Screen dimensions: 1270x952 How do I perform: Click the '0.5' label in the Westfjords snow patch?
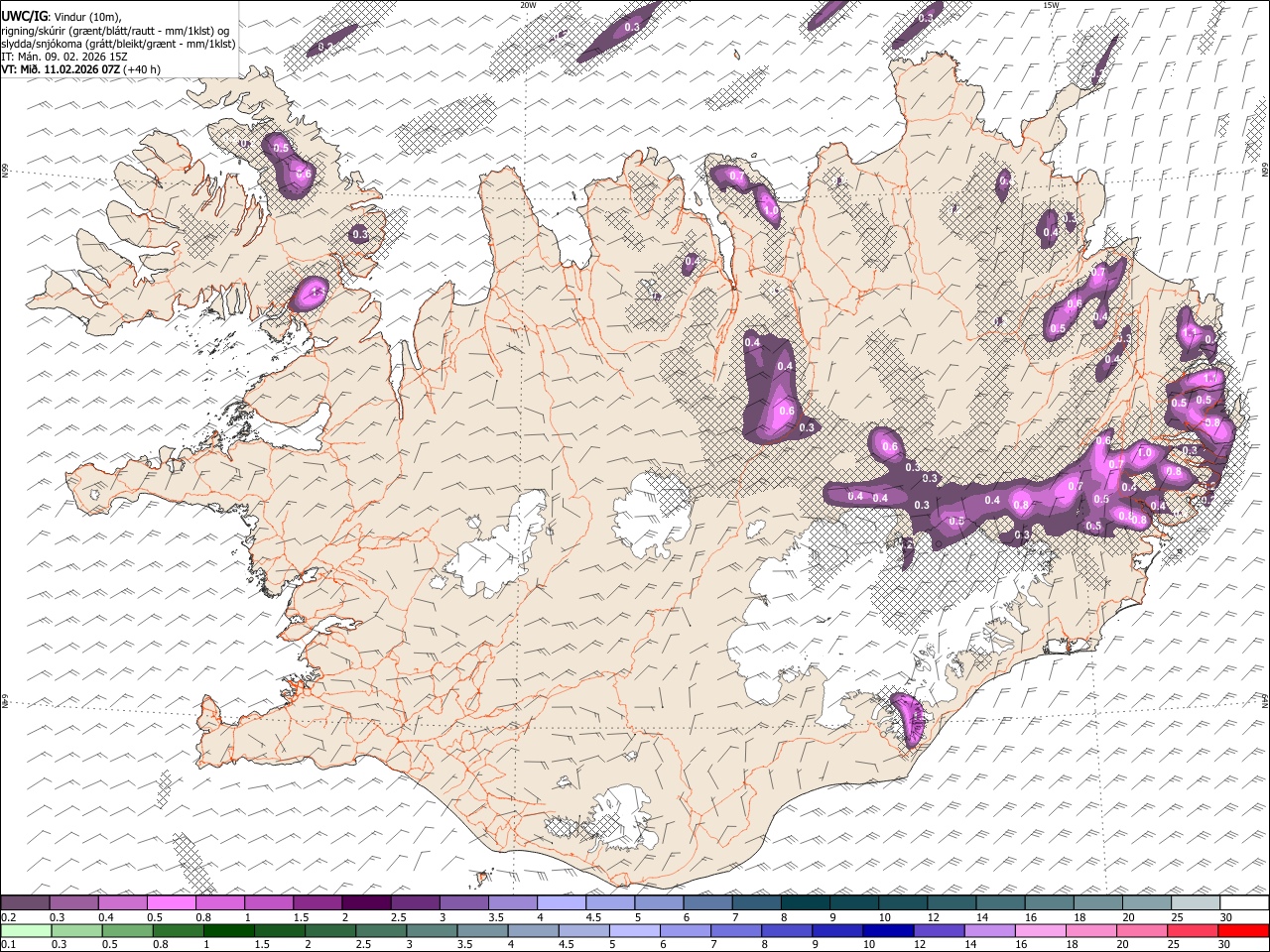pos(281,149)
